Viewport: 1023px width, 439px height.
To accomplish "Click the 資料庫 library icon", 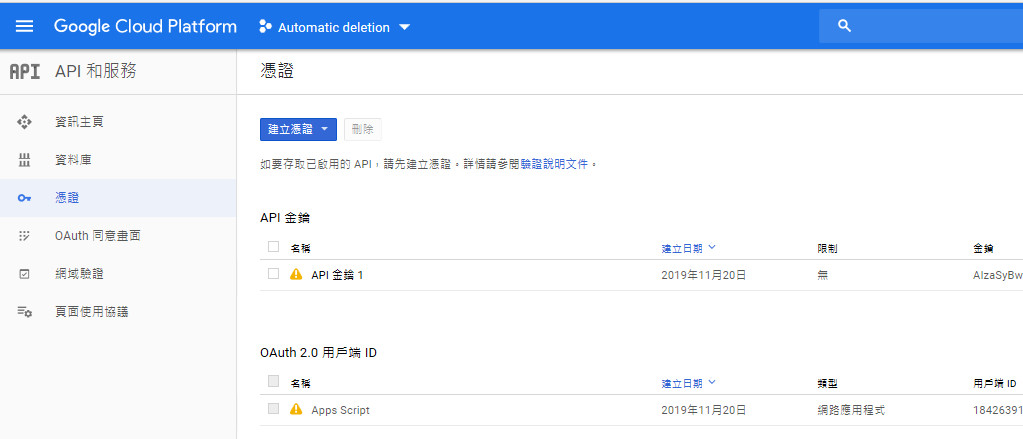I will [24, 160].
